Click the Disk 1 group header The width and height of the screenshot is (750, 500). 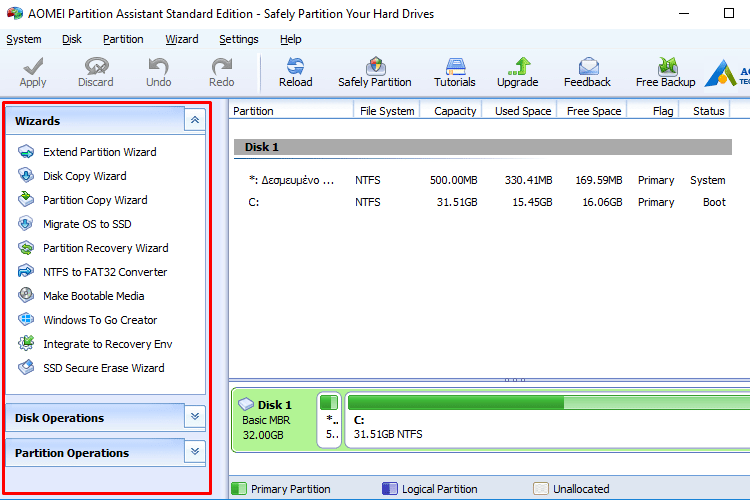point(483,147)
